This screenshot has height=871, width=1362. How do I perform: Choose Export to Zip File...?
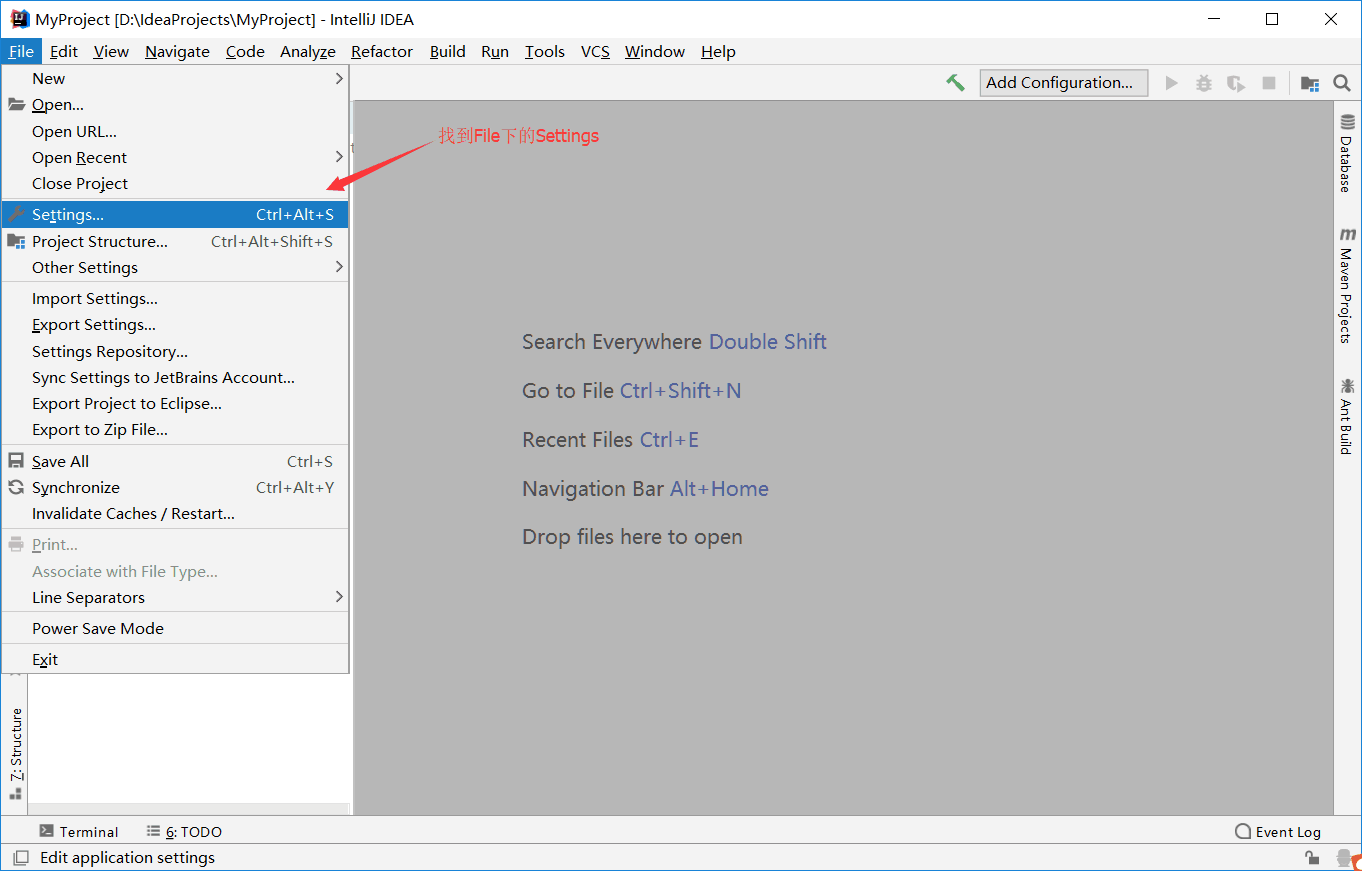[175, 430]
